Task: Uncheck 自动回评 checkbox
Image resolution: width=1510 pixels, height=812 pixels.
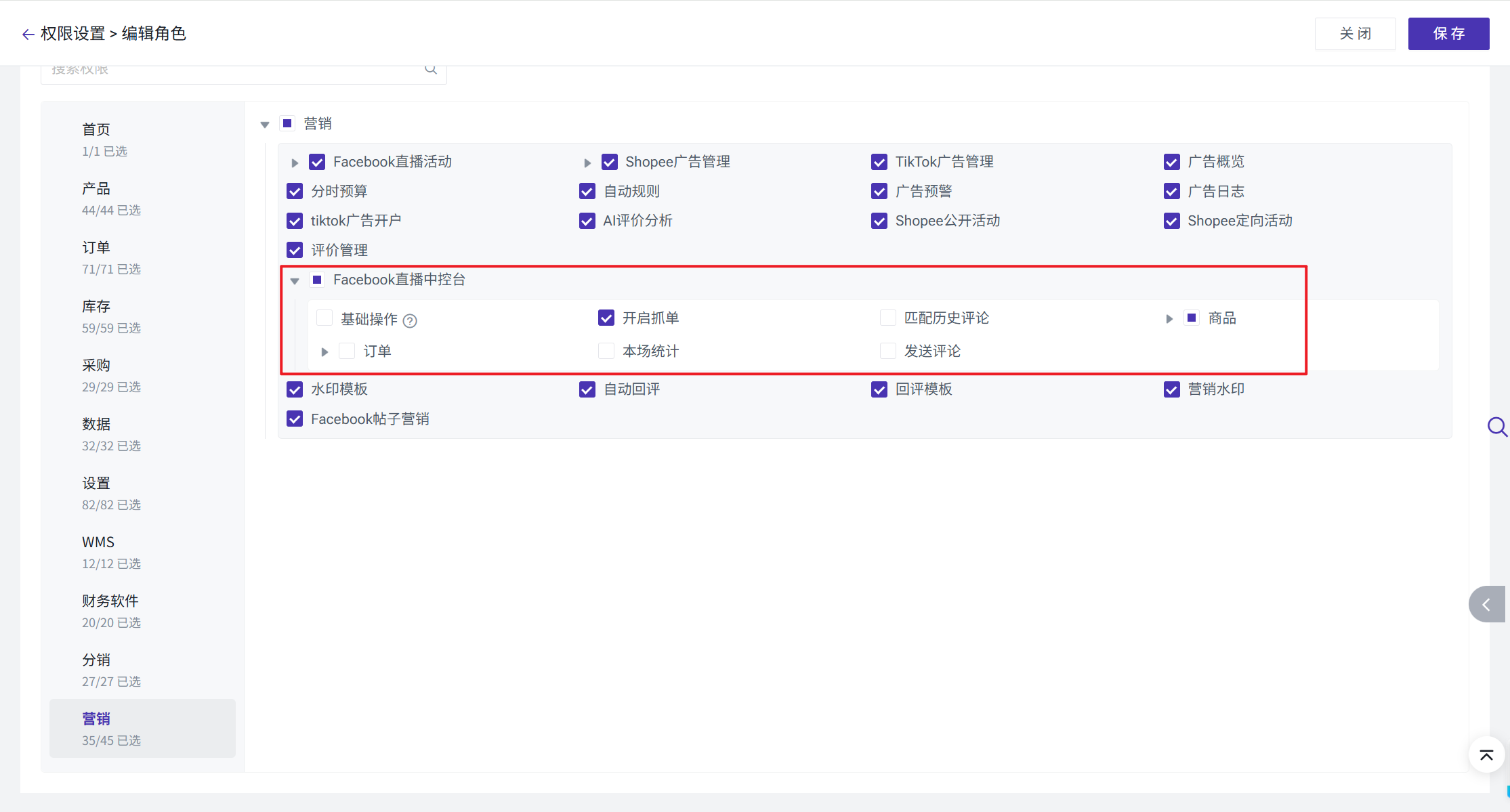Action: (x=587, y=389)
